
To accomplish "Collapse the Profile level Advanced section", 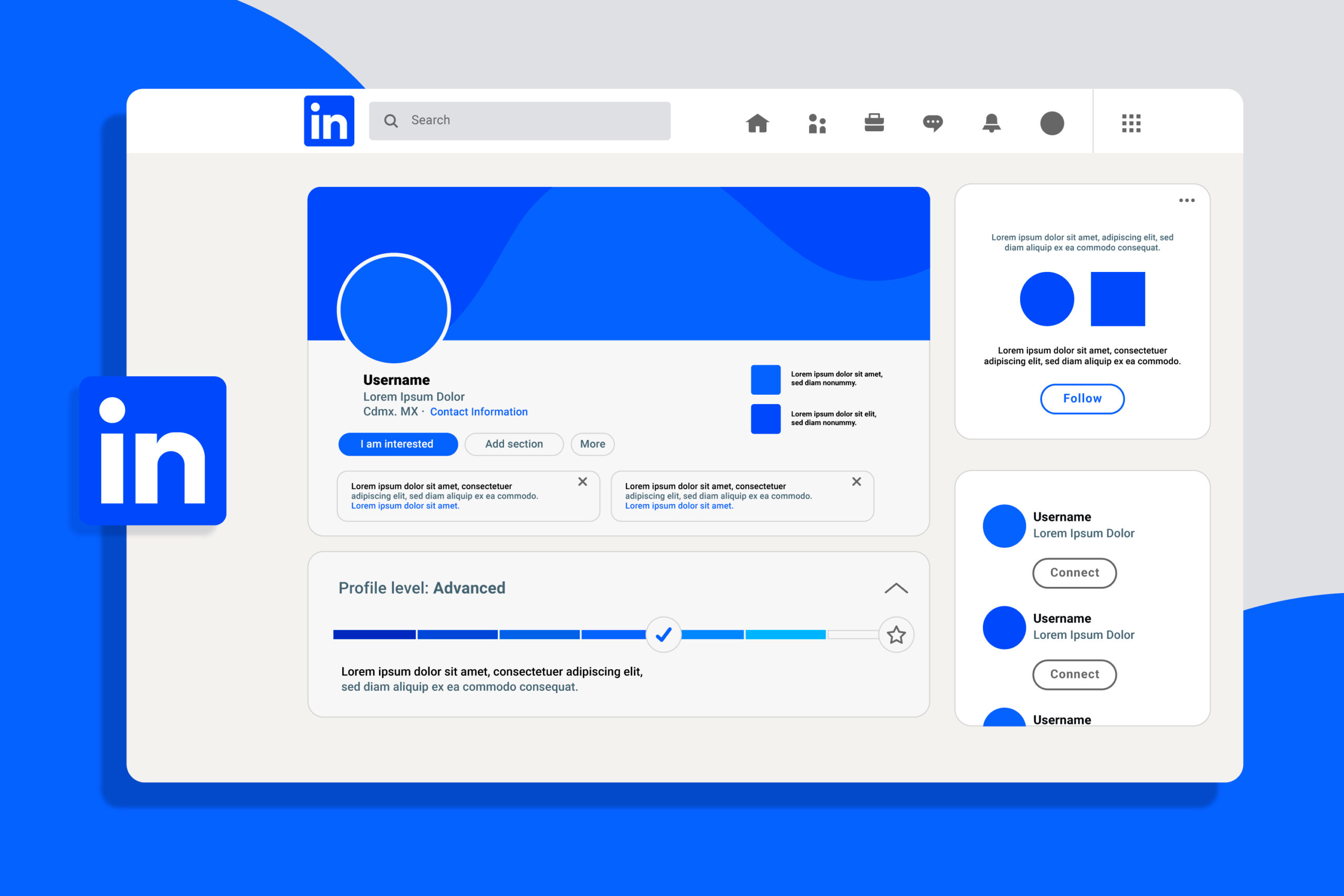I will coord(896,588).
